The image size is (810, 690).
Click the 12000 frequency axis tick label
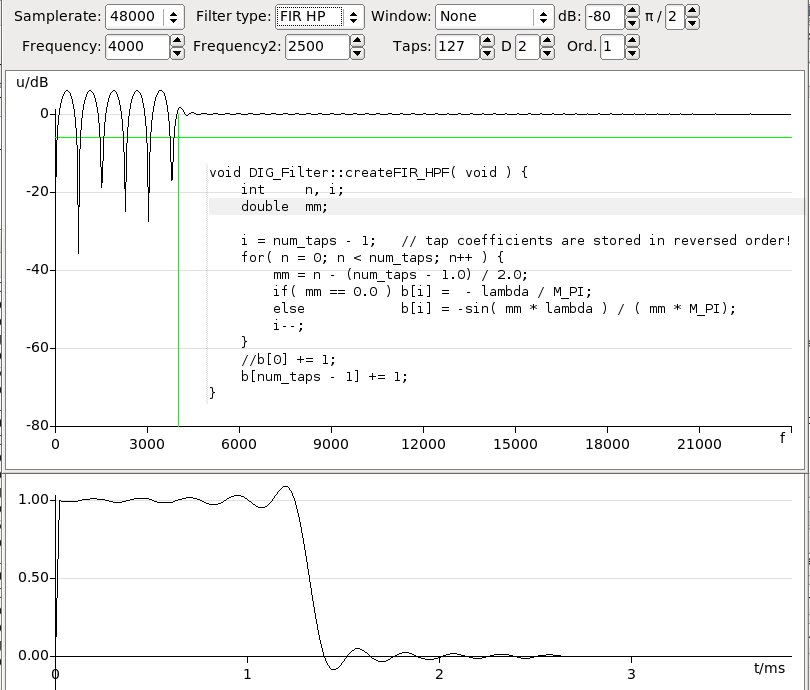423,444
